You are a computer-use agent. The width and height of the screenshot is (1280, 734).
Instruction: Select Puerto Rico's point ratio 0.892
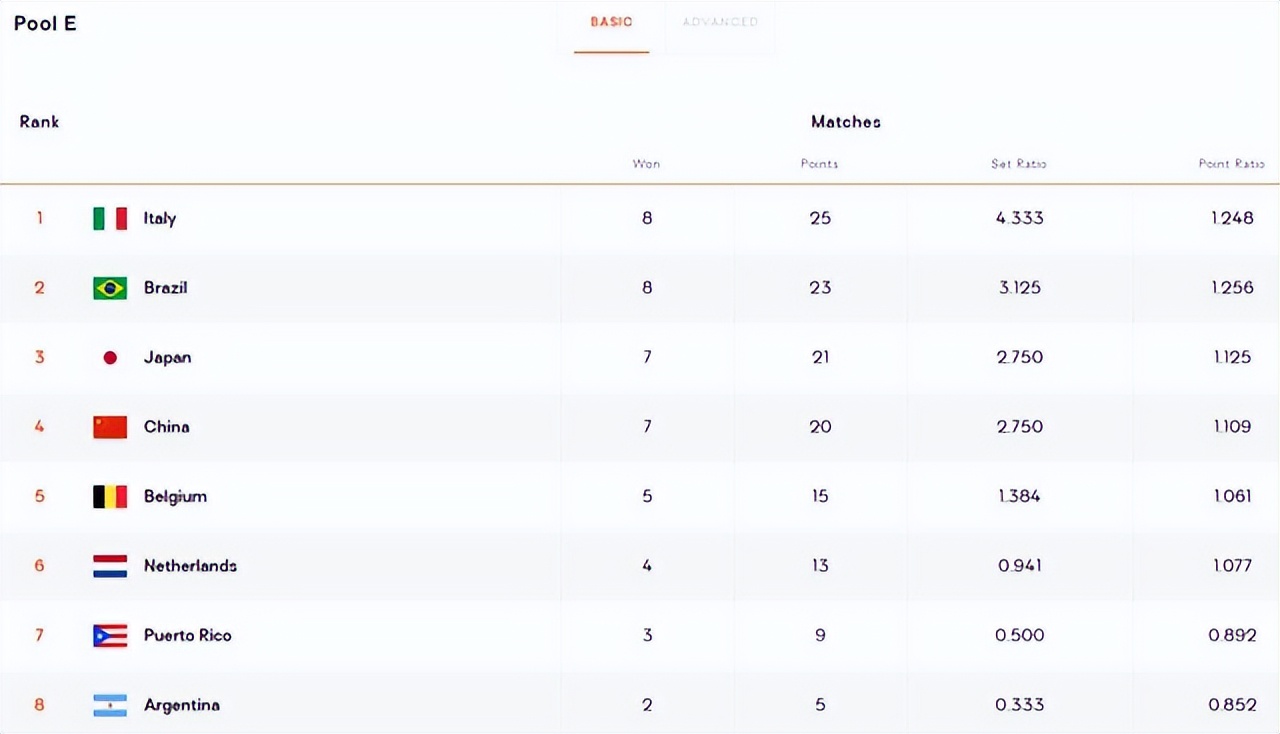[x=1232, y=635]
